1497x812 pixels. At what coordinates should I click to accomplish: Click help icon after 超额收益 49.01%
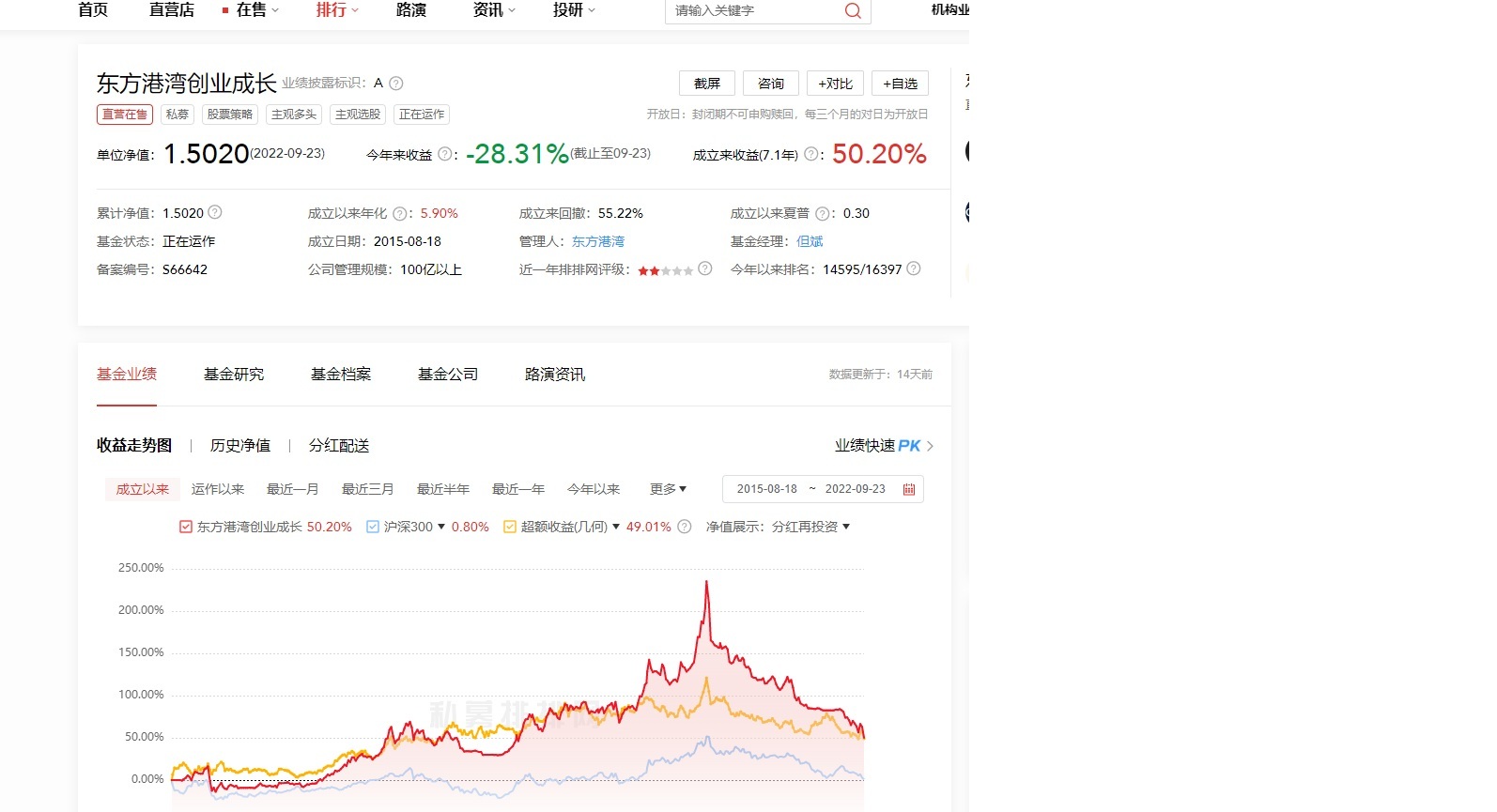[685, 527]
